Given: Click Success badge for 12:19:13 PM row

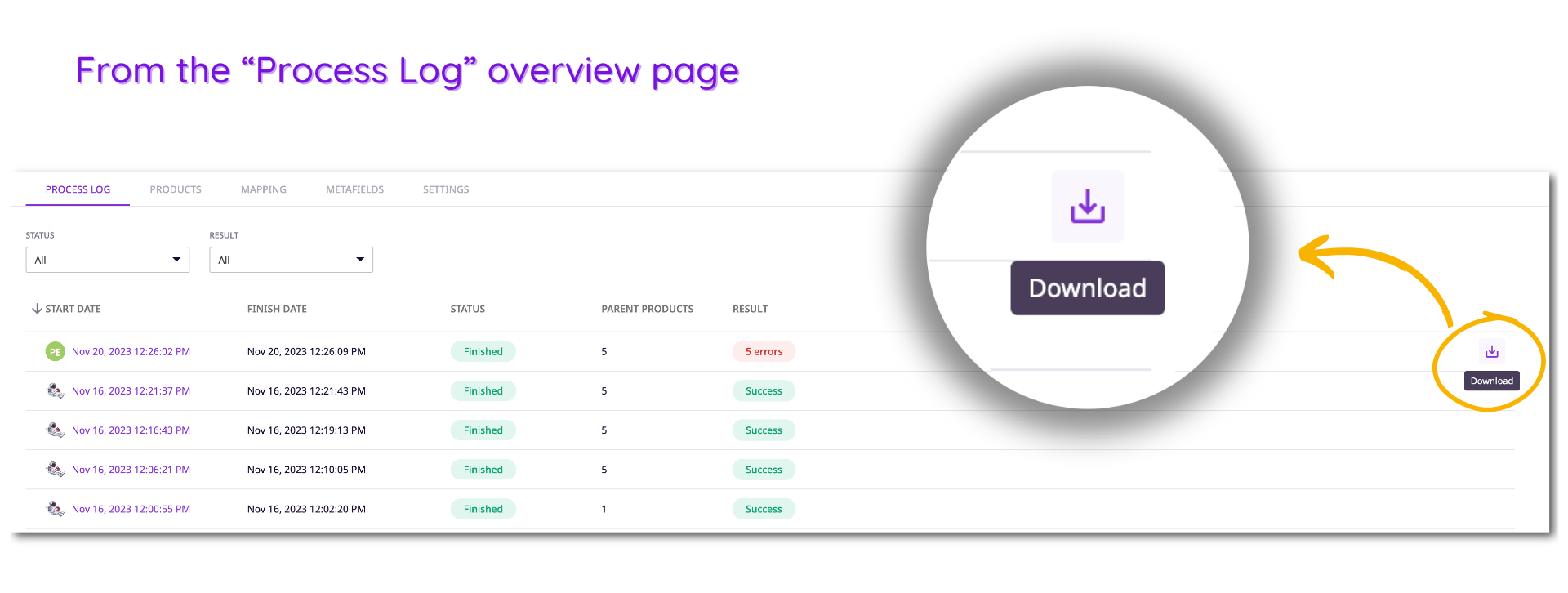Looking at the screenshot, I should [764, 430].
